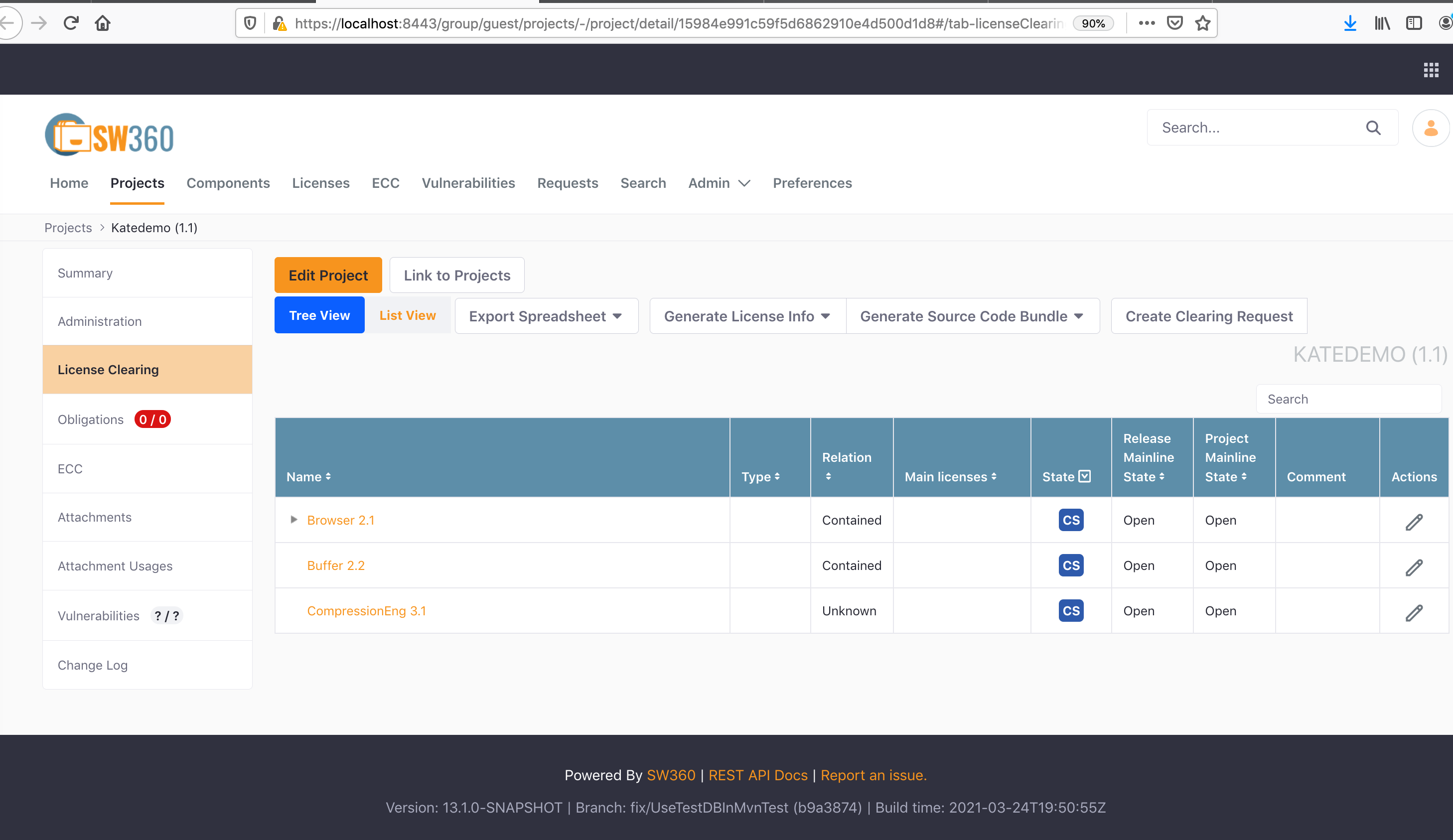The height and width of the screenshot is (840, 1453).
Task: Toggle the State filter checkbox in table header
Action: pyautogui.click(x=1085, y=476)
